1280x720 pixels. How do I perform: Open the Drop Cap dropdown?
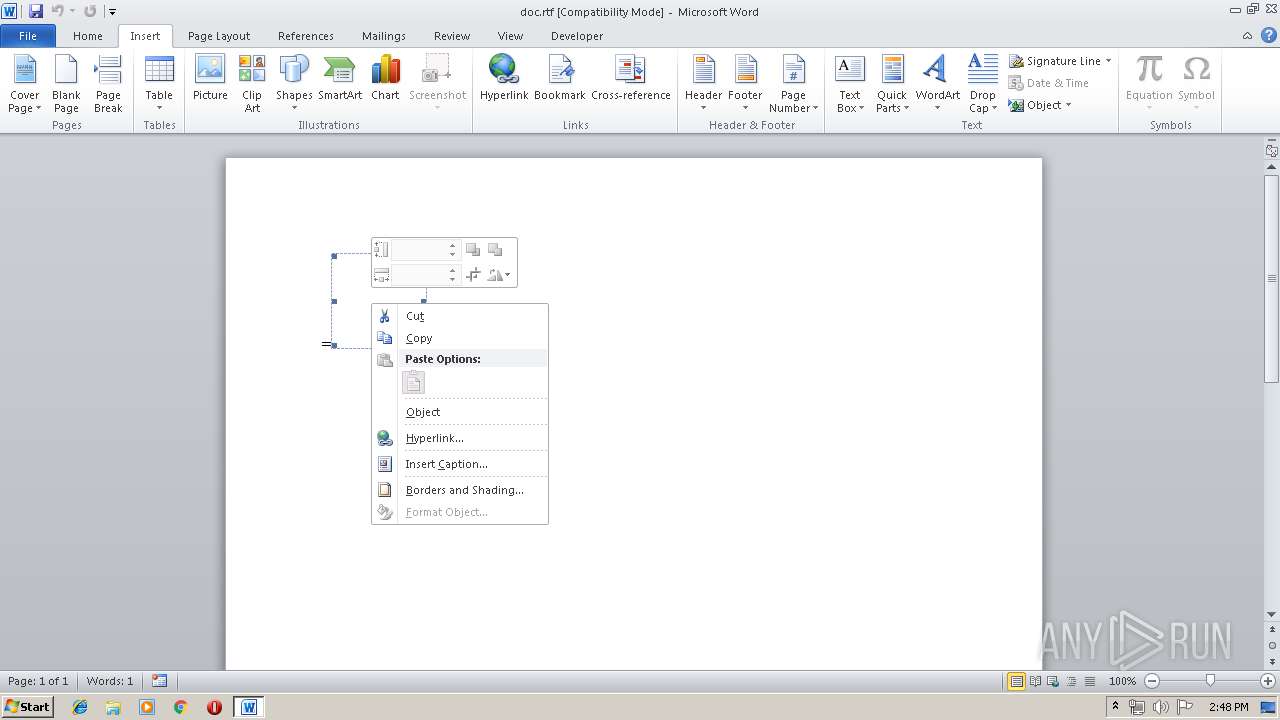(982, 84)
